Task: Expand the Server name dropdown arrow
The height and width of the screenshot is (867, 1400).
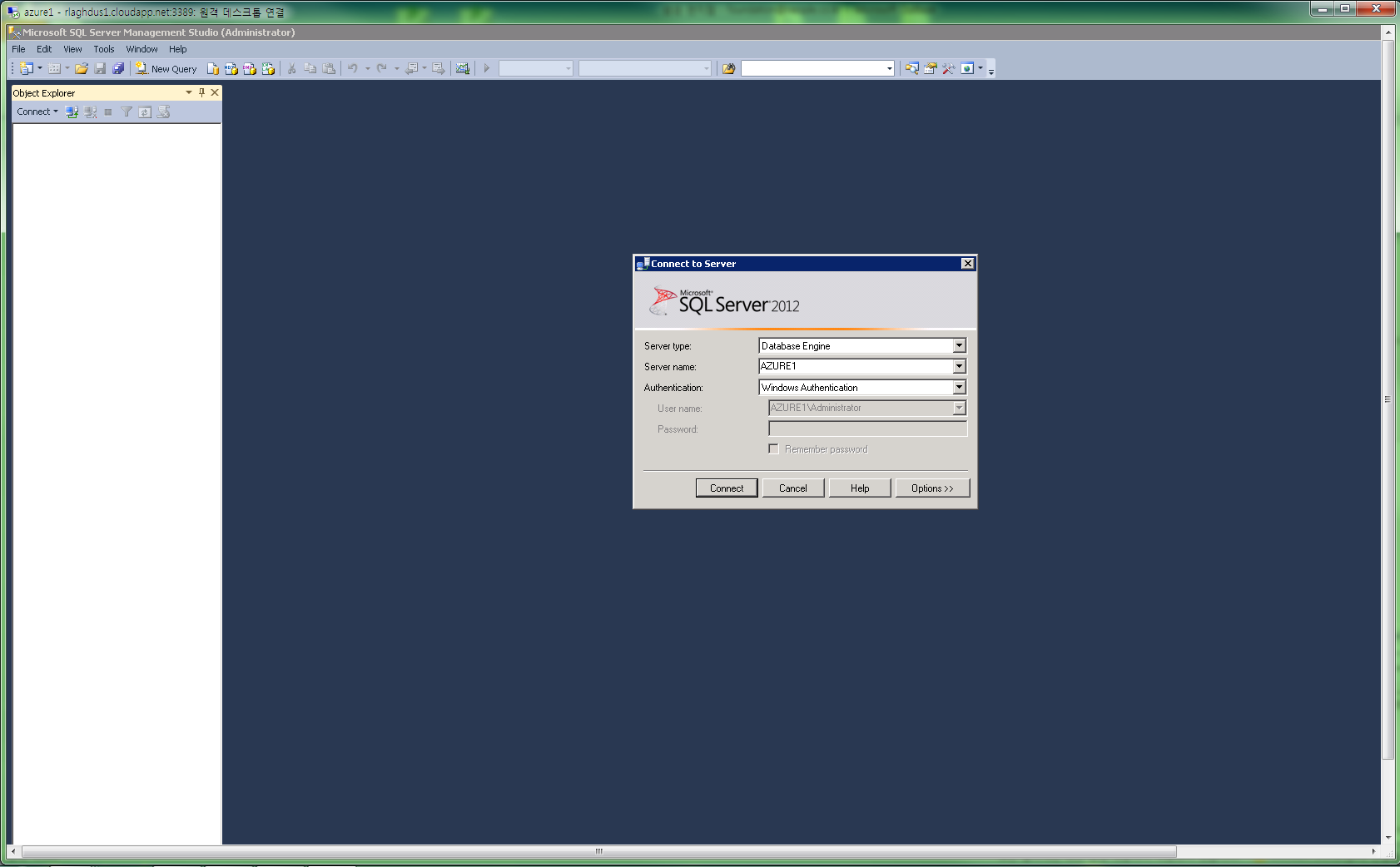Action: tap(959, 366)
